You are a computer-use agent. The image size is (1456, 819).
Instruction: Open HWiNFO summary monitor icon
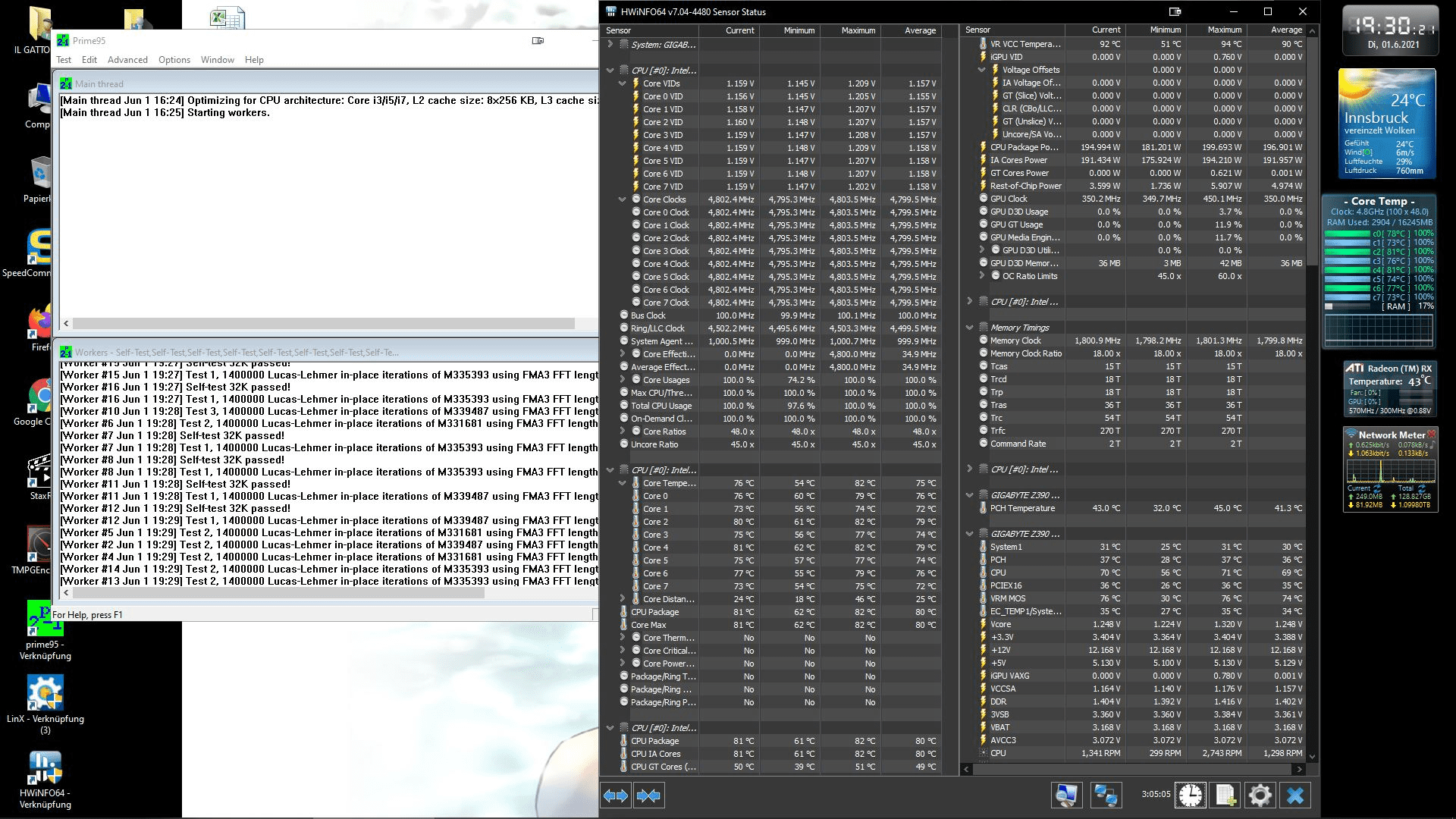[x=1066, y=795]
